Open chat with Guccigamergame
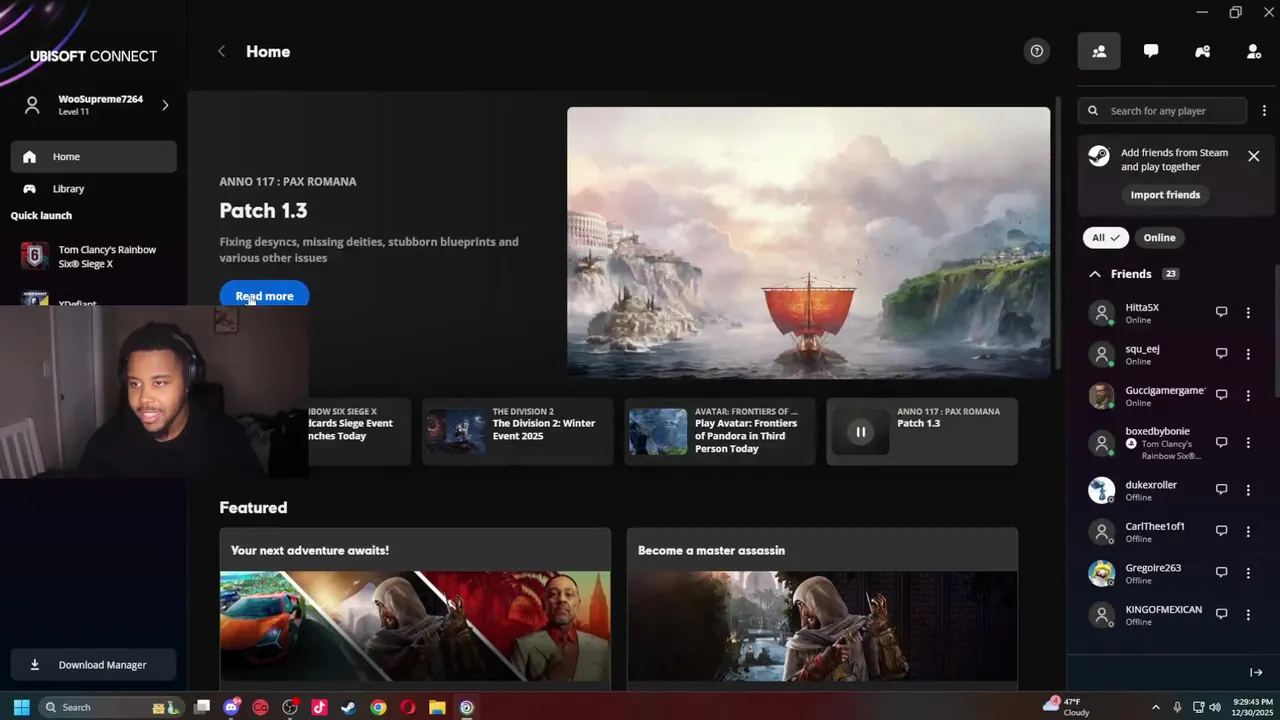1280x720 pixels. coord(1221,395)
